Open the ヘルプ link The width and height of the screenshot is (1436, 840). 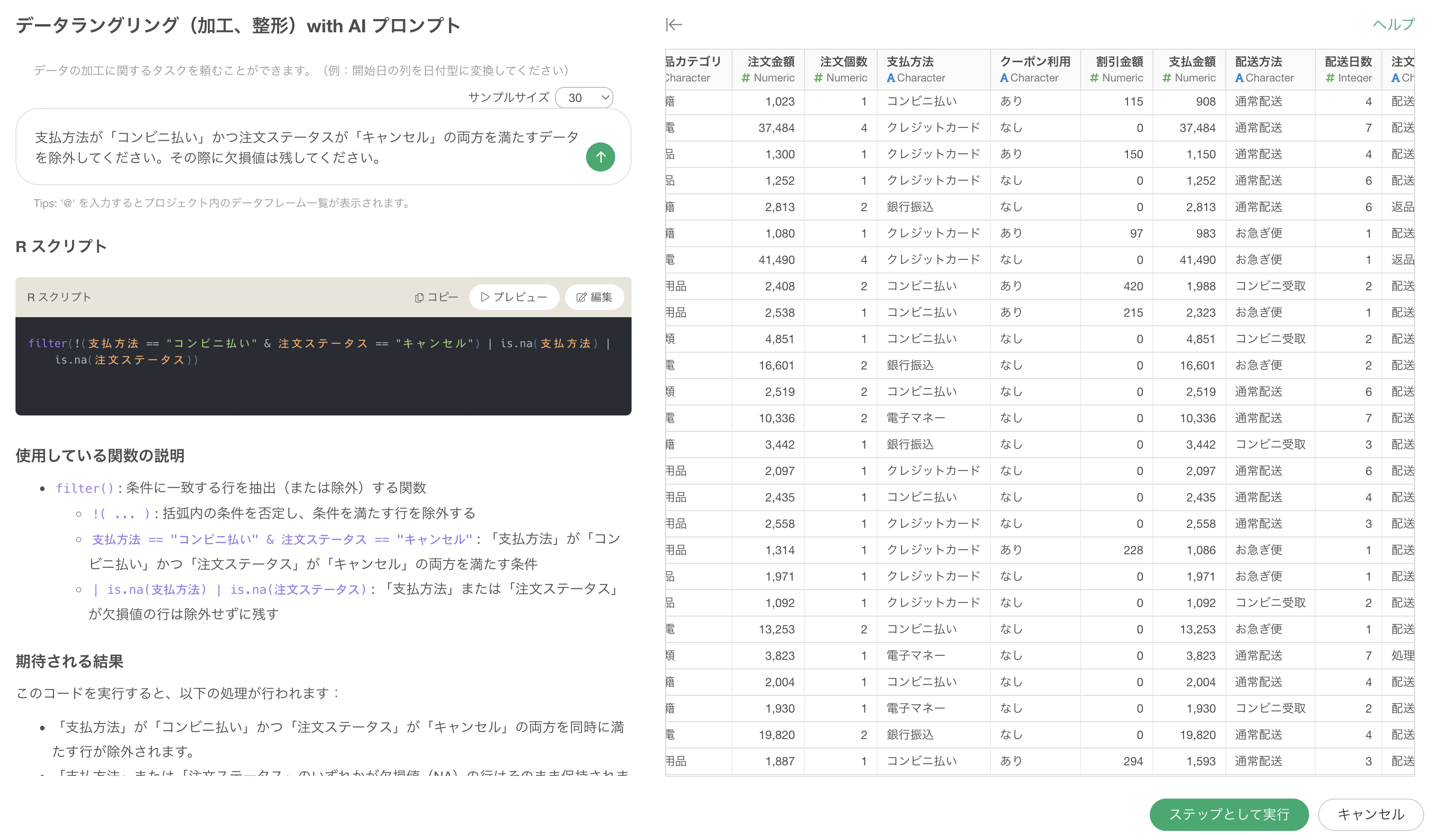point(1393,25)
